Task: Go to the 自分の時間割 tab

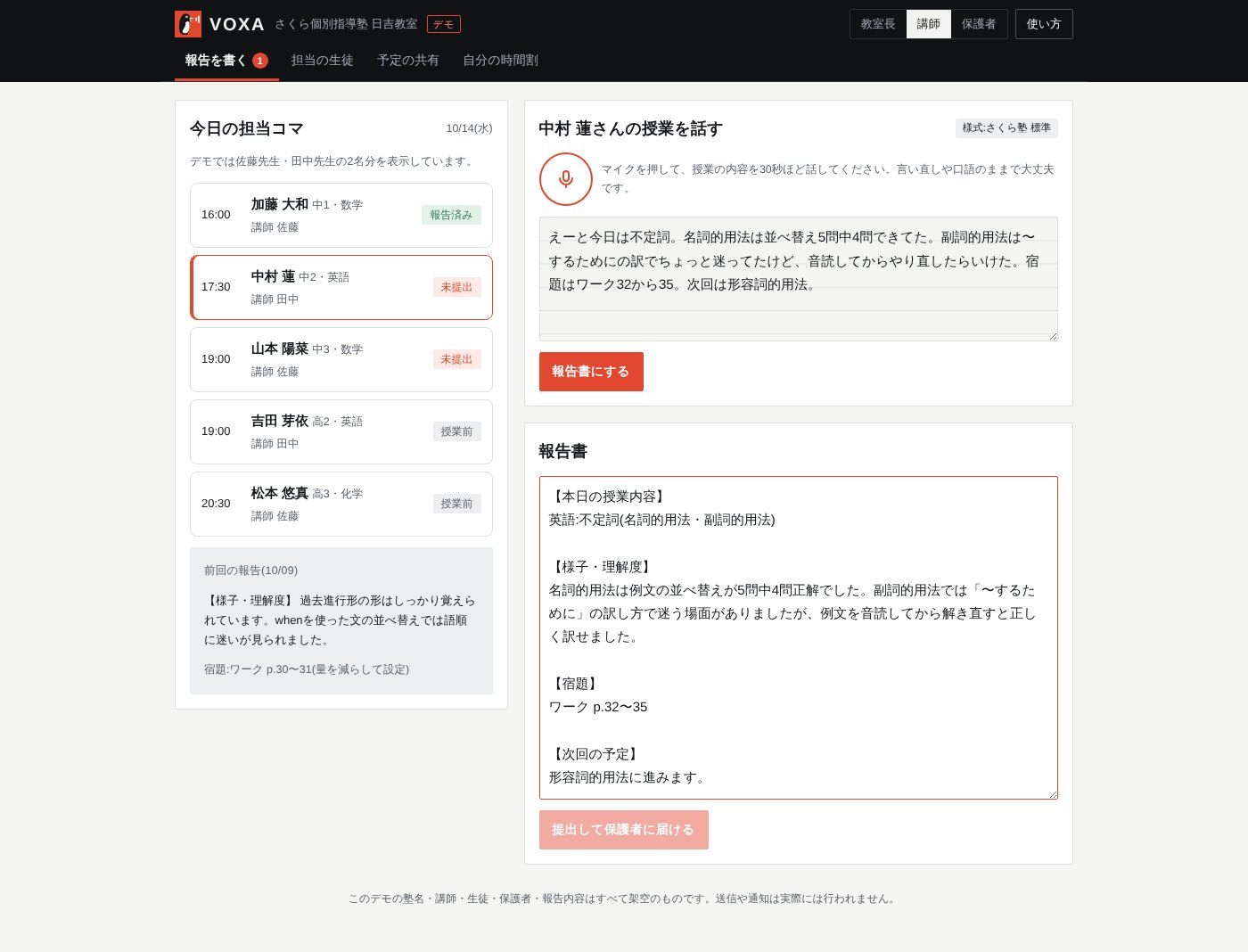Action: 500,61
